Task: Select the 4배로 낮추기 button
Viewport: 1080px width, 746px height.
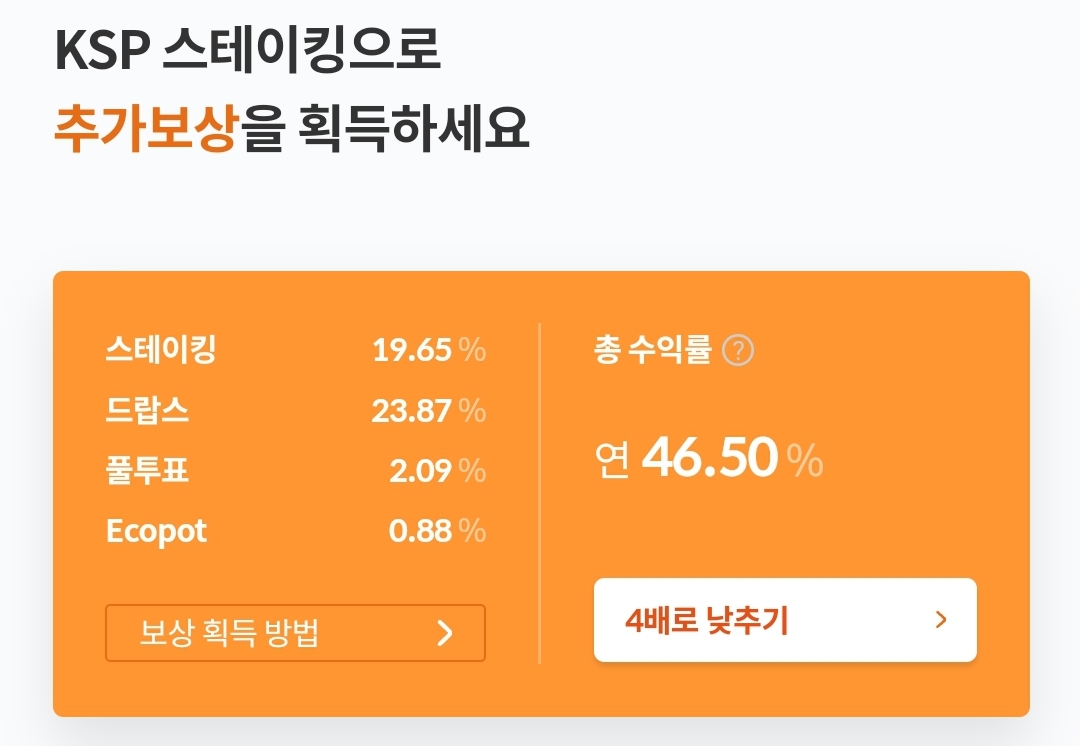Action: [785, 620]
